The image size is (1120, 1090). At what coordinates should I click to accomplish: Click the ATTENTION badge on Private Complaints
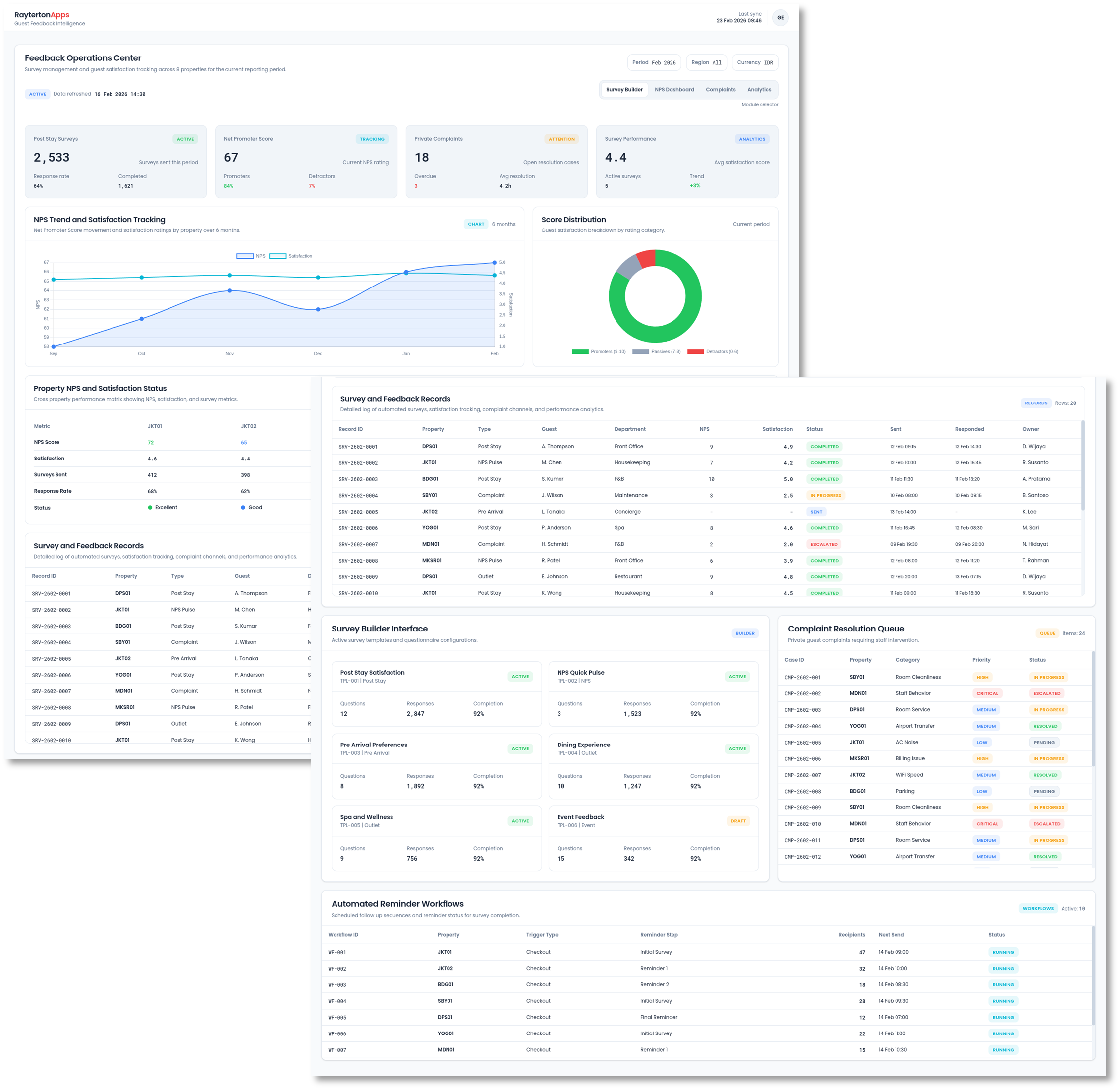tap(562, 138)
